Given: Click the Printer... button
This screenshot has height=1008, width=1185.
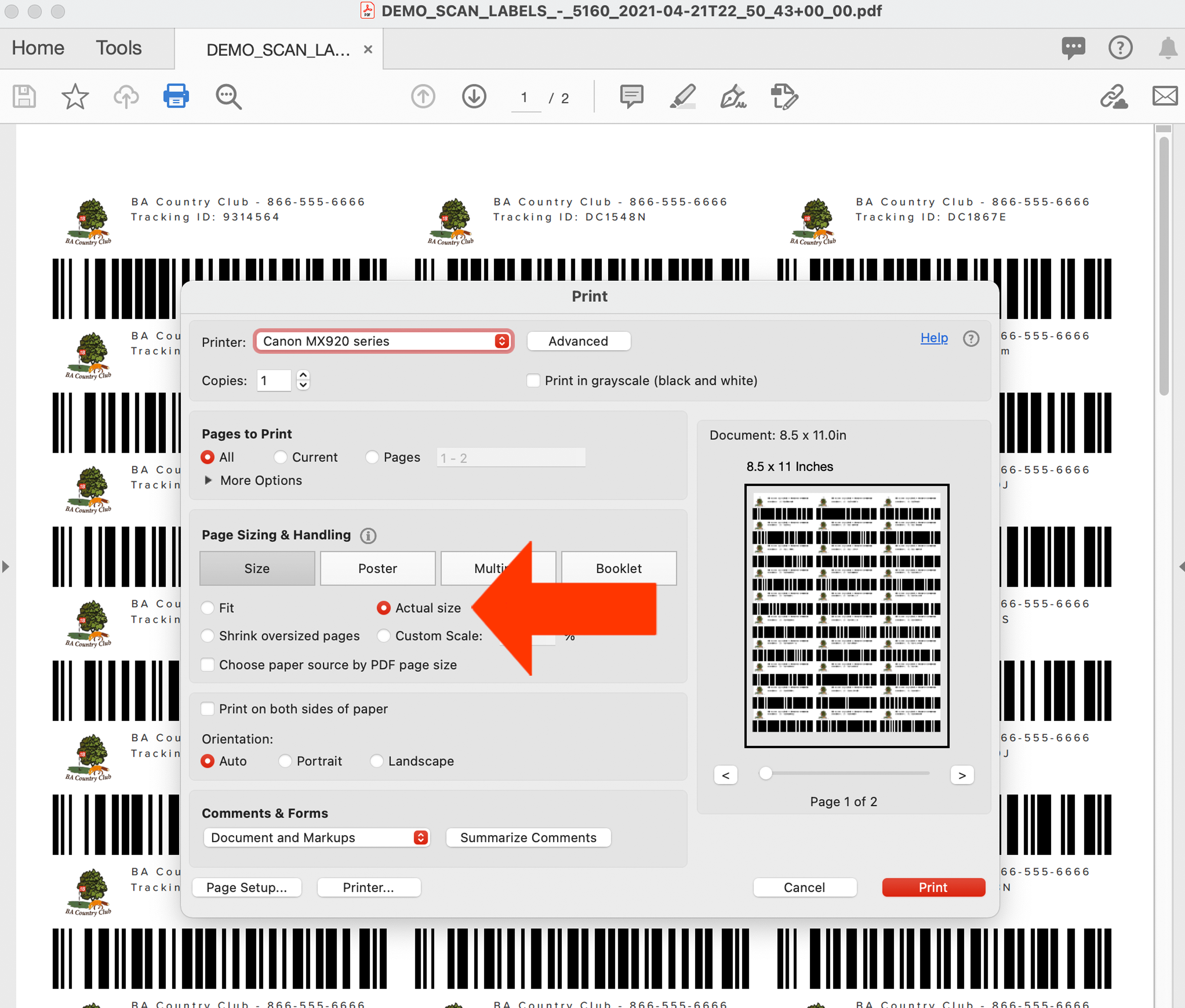Looking at the screenshot, I should 368,887.
